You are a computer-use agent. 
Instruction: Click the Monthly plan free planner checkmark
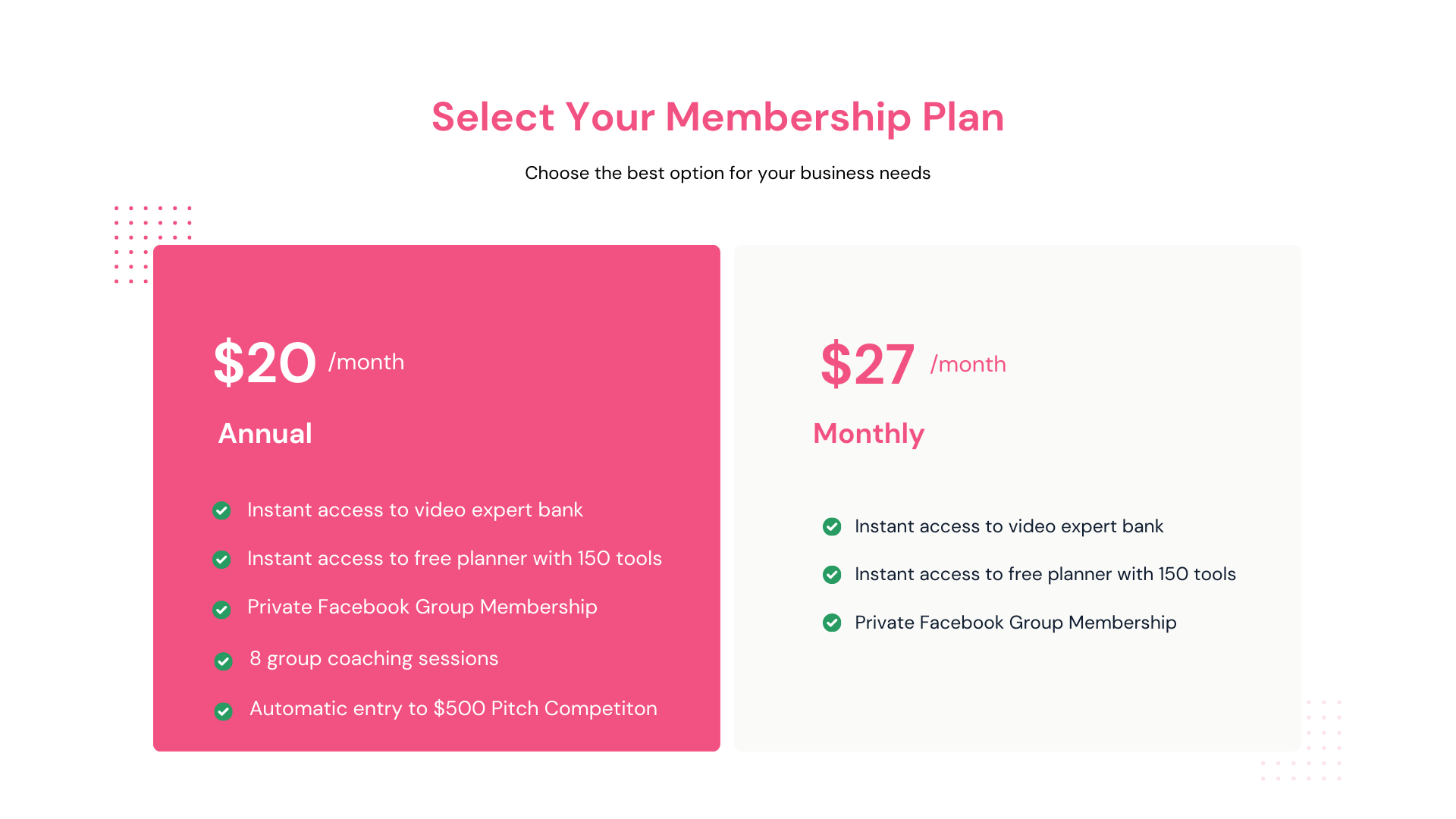[x=832, y=575]
